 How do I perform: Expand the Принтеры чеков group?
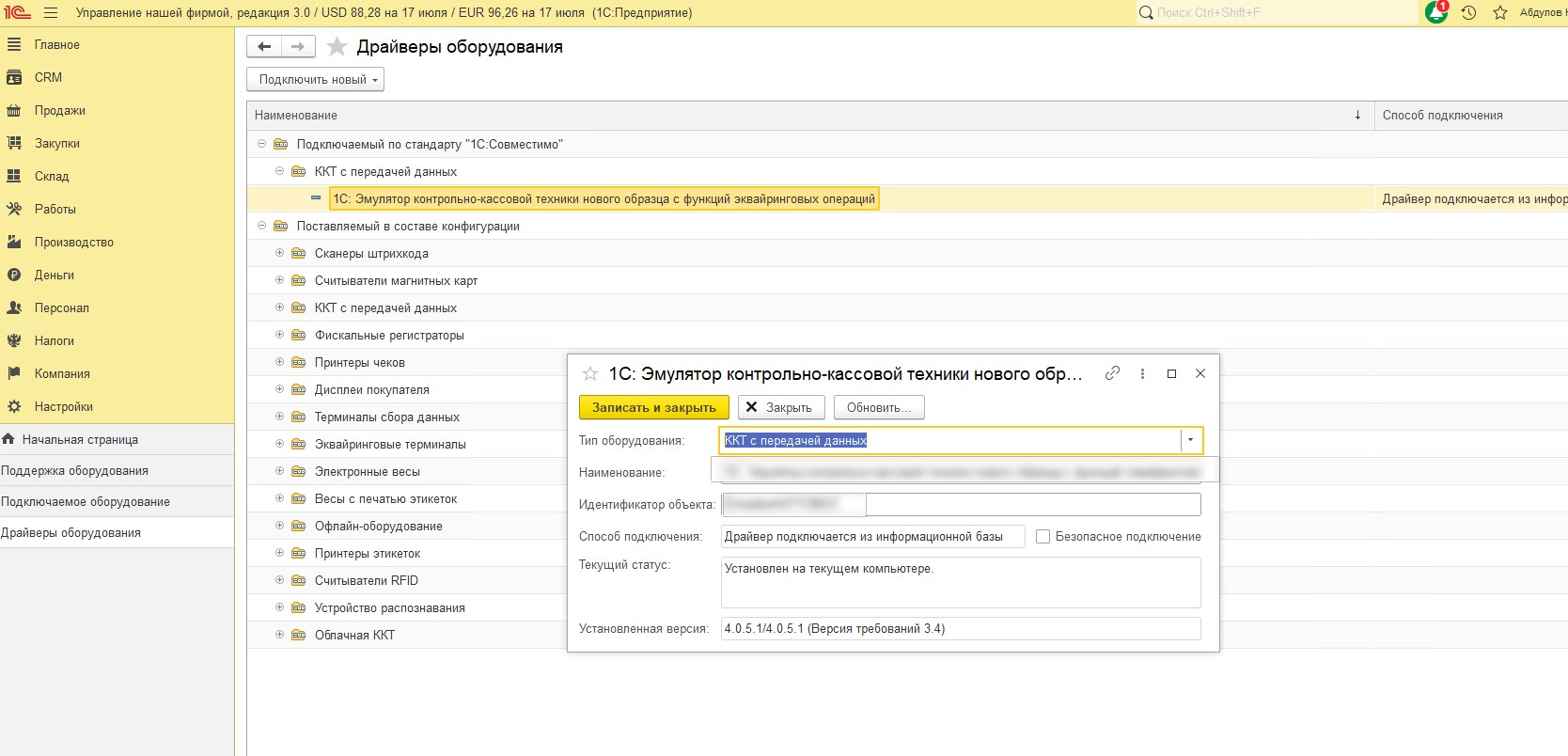[279, 362]
